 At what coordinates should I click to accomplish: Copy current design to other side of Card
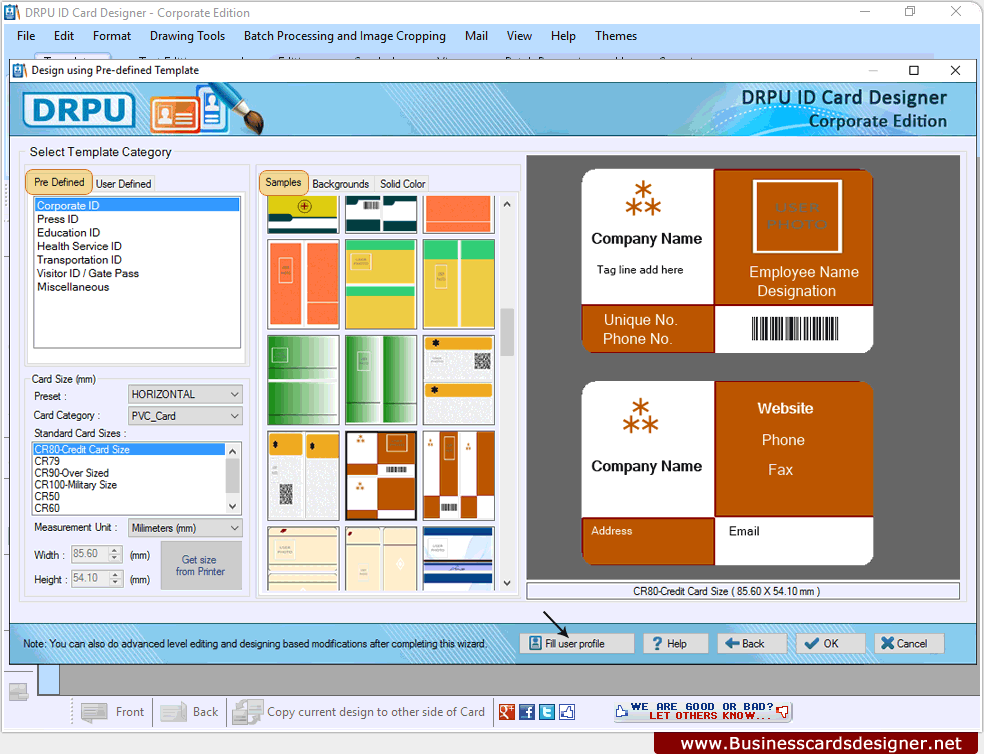359,712
